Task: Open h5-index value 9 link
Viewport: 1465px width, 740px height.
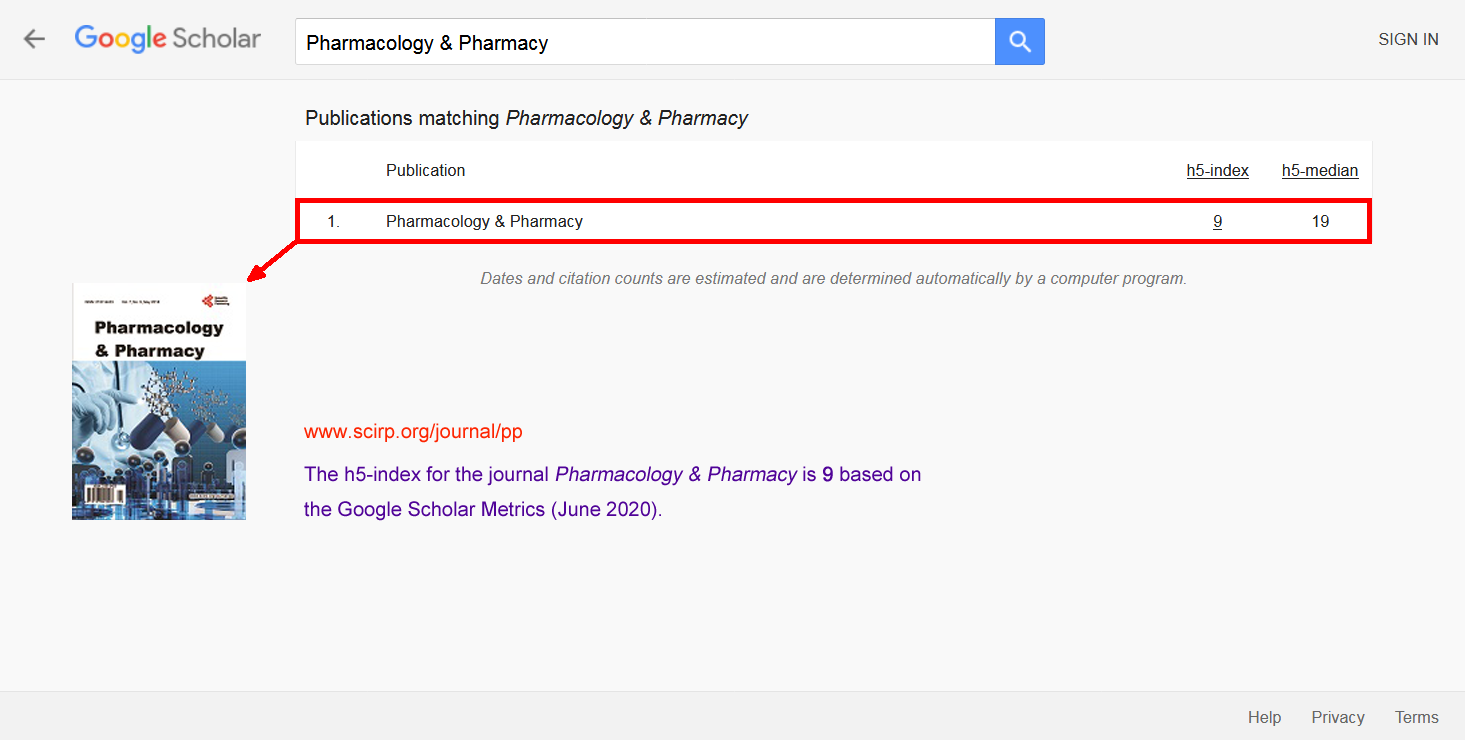Action: point(1217,221)
